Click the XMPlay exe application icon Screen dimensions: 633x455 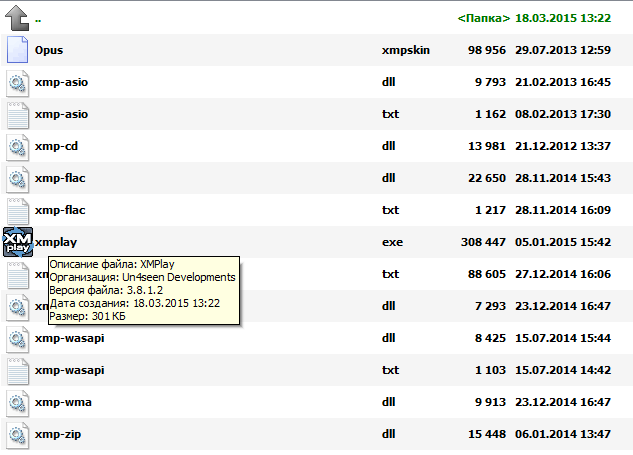(x=18, y=242)
